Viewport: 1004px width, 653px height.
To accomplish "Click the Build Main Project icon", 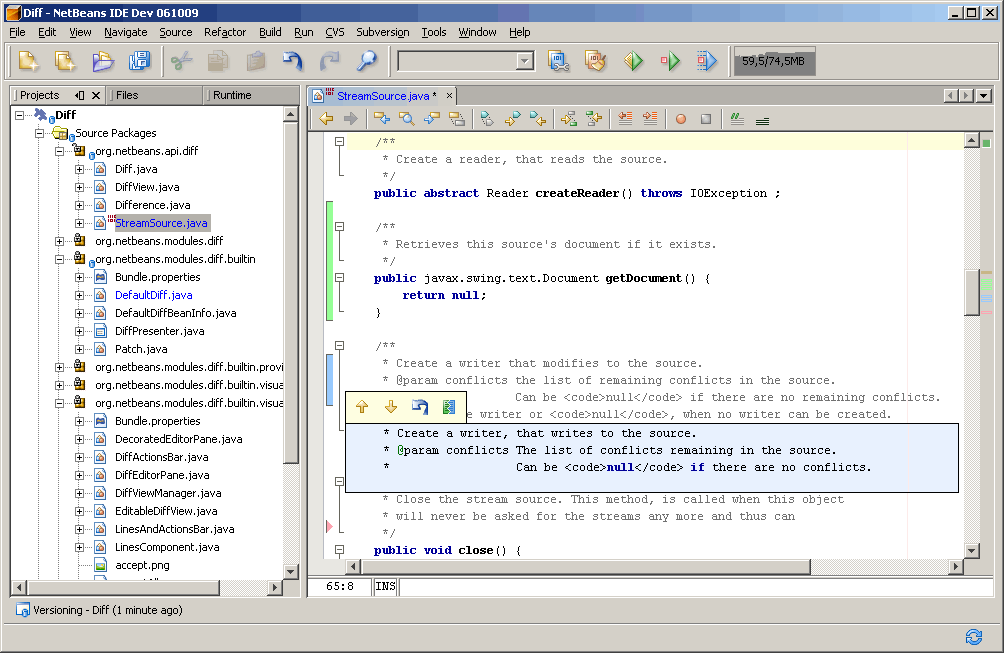I will (x=559, y=61).
